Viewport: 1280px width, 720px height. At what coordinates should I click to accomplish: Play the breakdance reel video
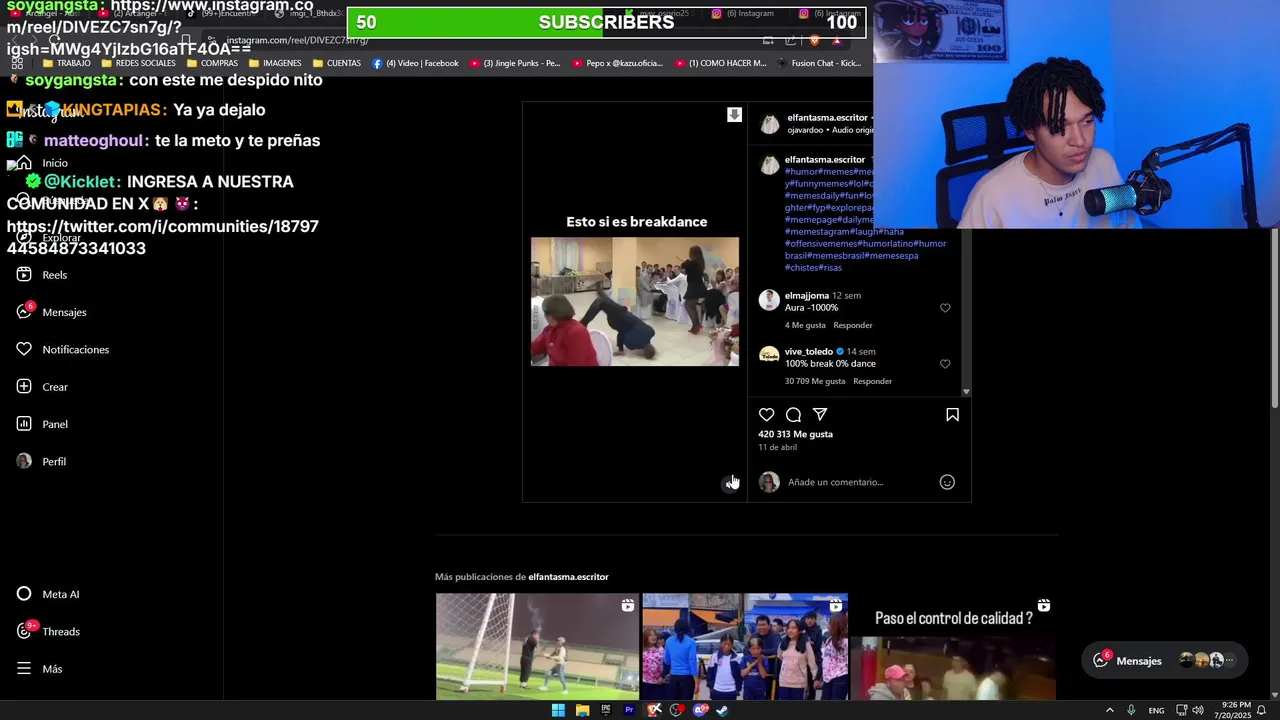[635, 301]
